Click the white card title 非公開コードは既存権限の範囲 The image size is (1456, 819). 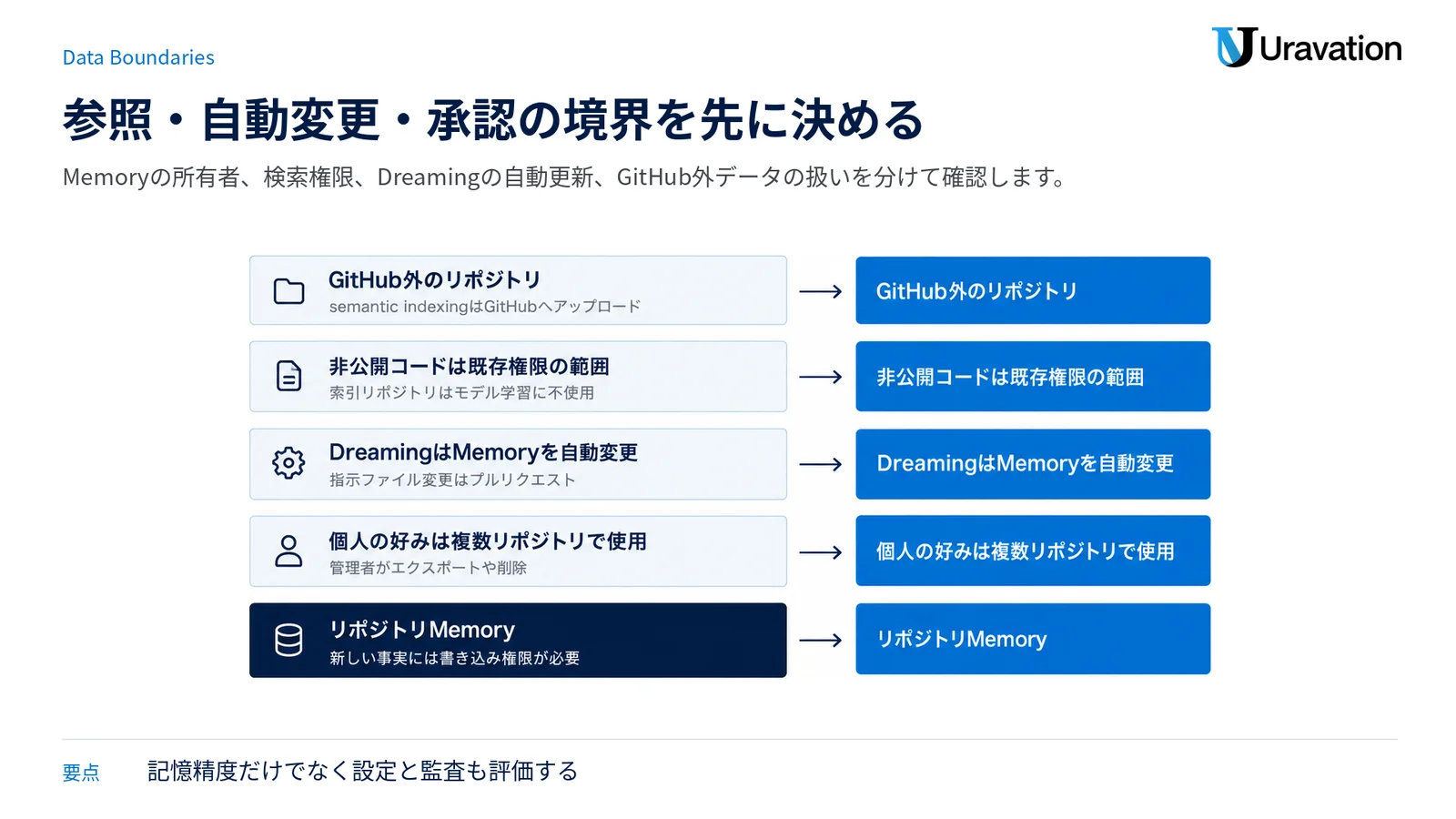(x=469, y=366)
